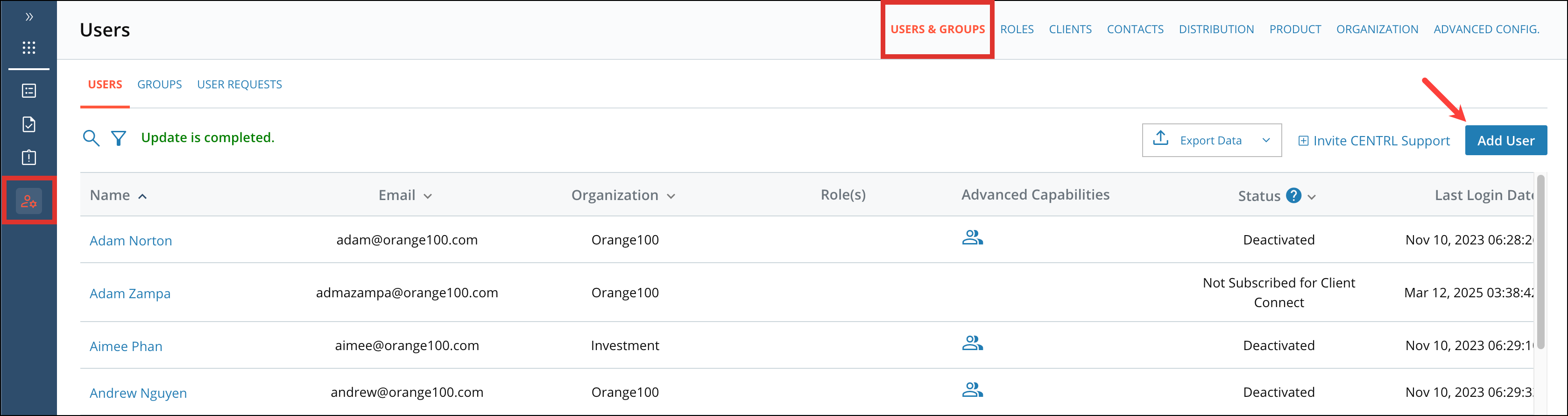Open Adam Norton's user profile
This screenshot has width=1568, height=416.
click(130, 241)
